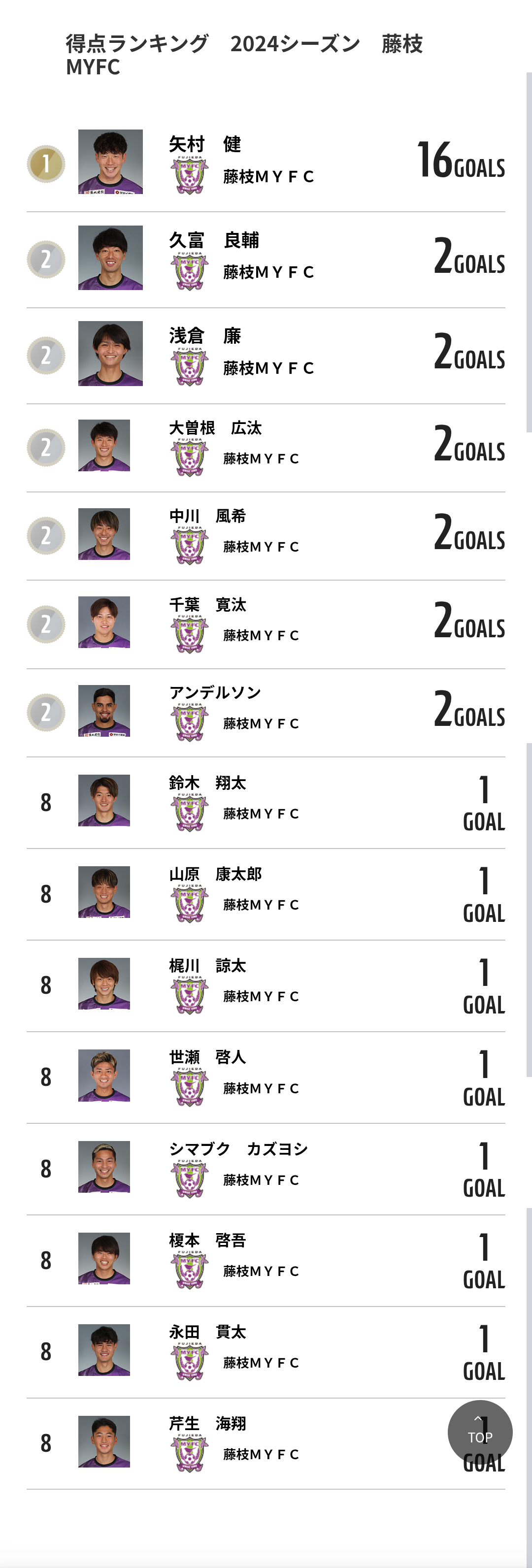The width and height of the screenshot is (532, 1568).
Task: Click the club crest under アンデルソン
Action: pyautogui.click(x=189, y=722)
